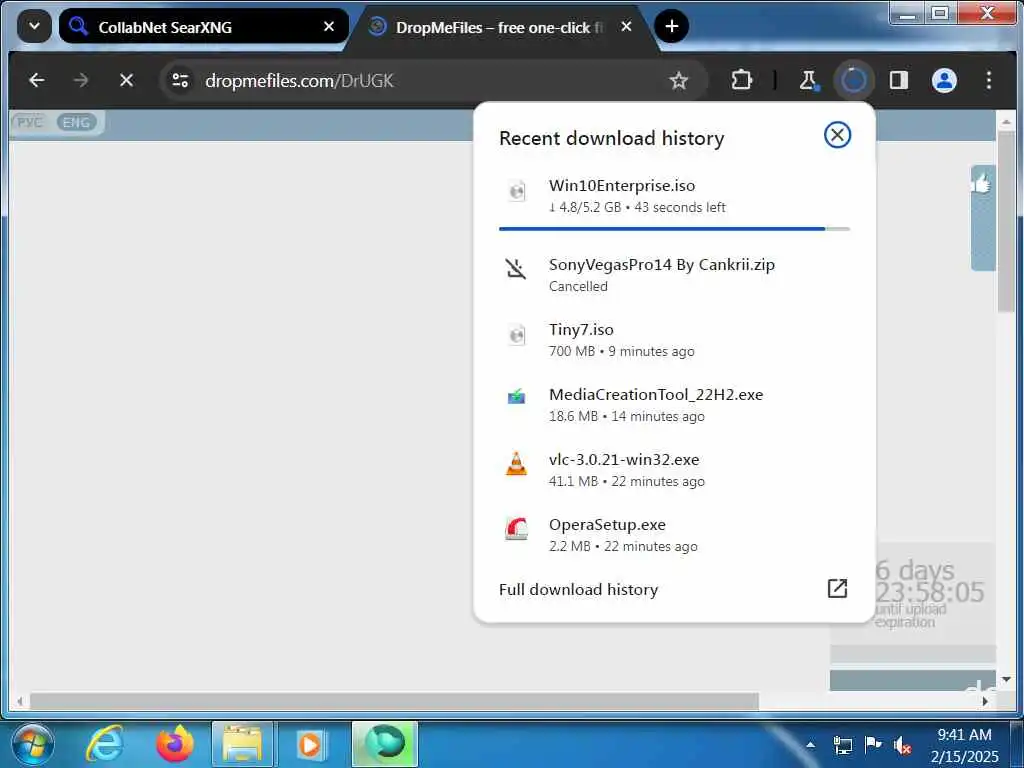
Task: Click the horizontal scrollbar thumb
Action: click(394, 701)
